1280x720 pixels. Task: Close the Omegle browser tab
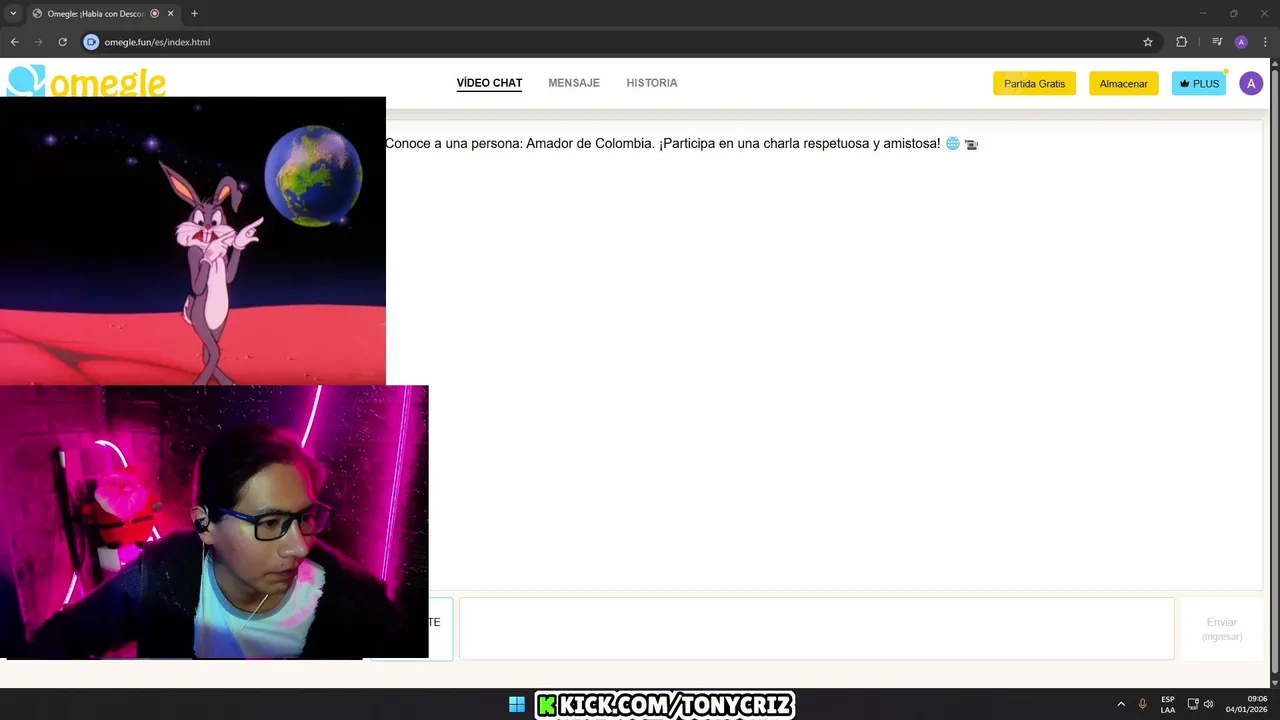coord(171,13)
